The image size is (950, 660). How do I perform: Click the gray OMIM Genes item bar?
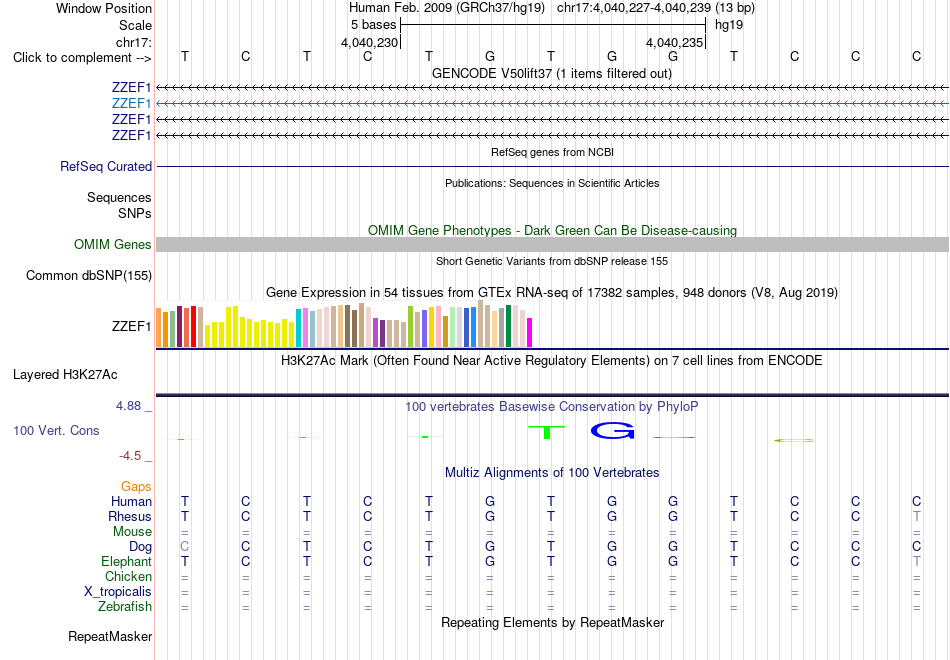tap(552, 244)
